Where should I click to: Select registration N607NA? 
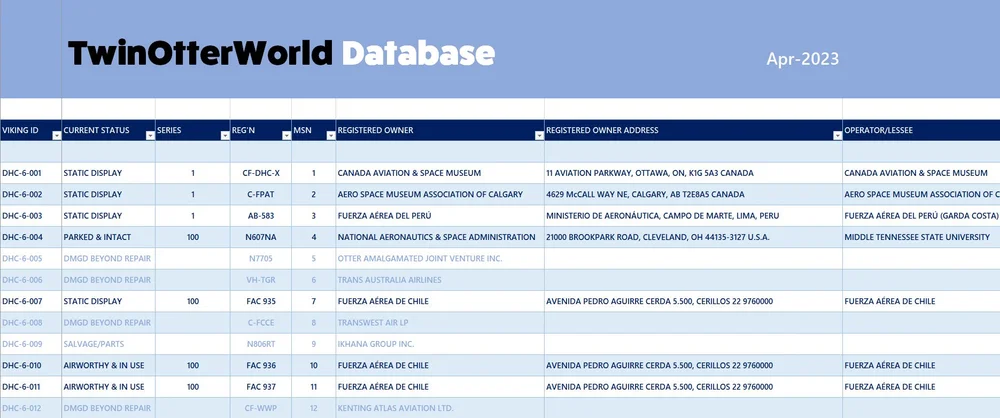[x=261, y=237]
